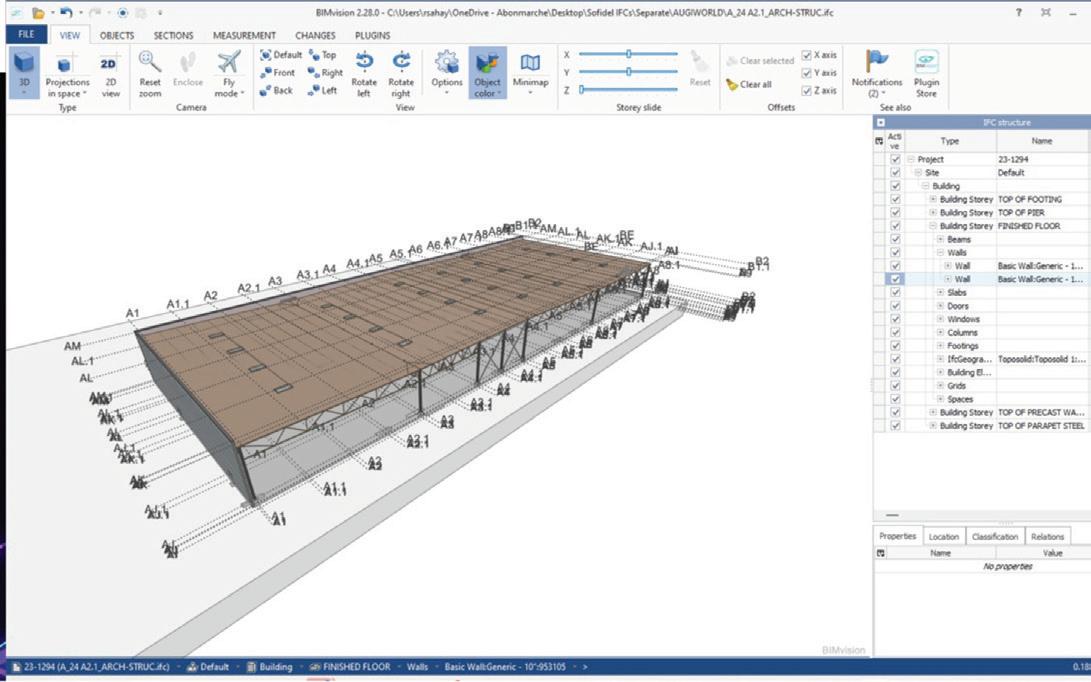Open the Object color dropdown

[487, 73]
